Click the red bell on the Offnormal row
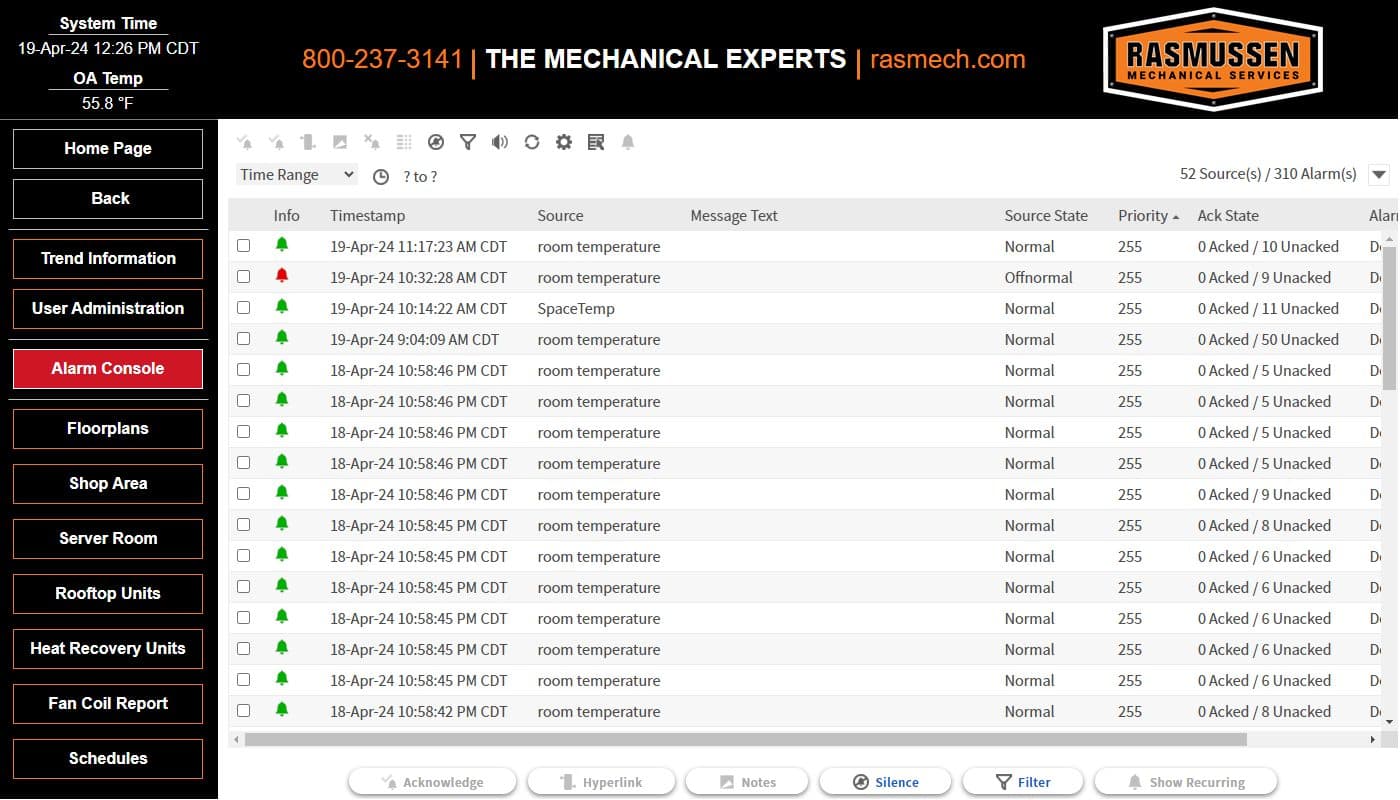Screen dimensions: 1400x800 [282, 276]
